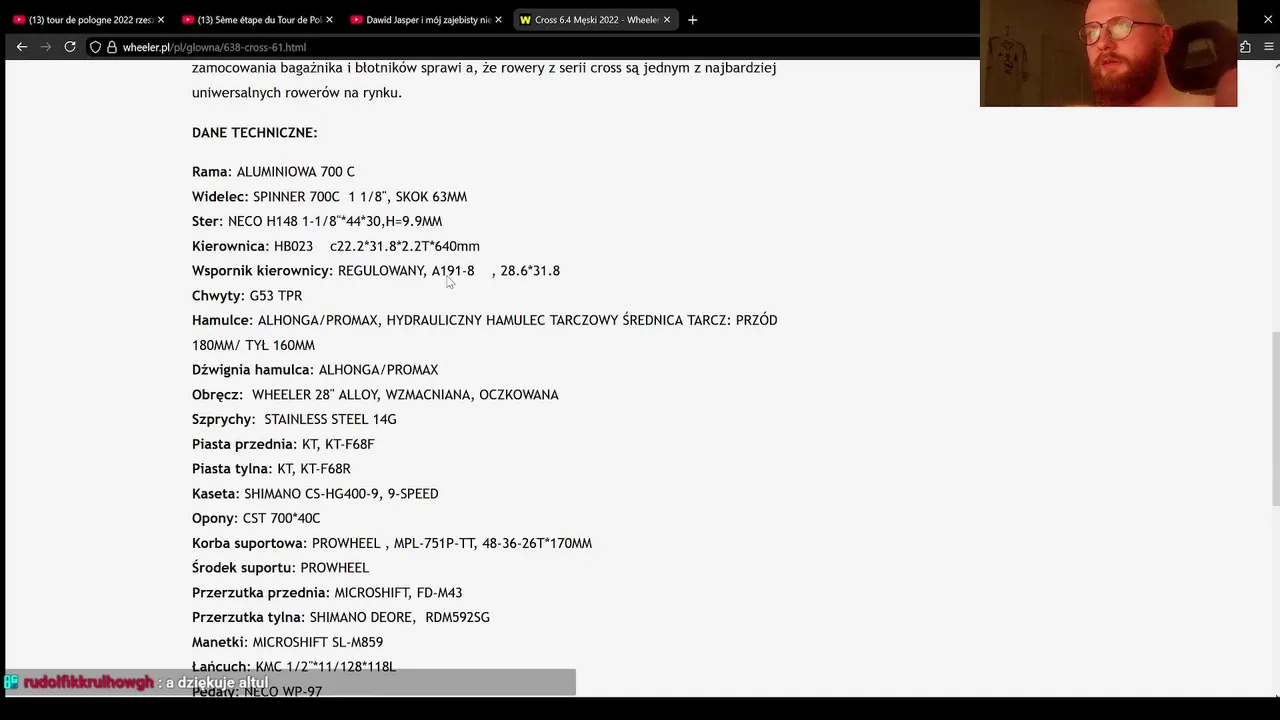Click the 'Opony: CST 700*40C' line
The image size is (1280, 720).
pyautogui.click(x=256, y=518)
